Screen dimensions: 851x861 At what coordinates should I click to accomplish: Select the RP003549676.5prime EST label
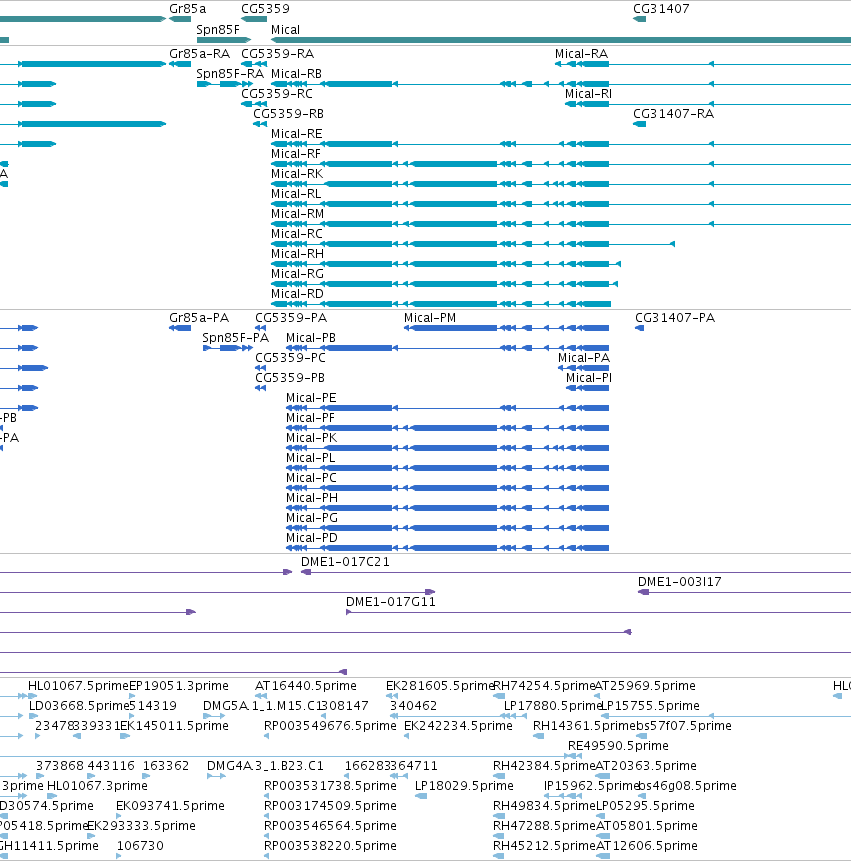[x=330, y=726]
